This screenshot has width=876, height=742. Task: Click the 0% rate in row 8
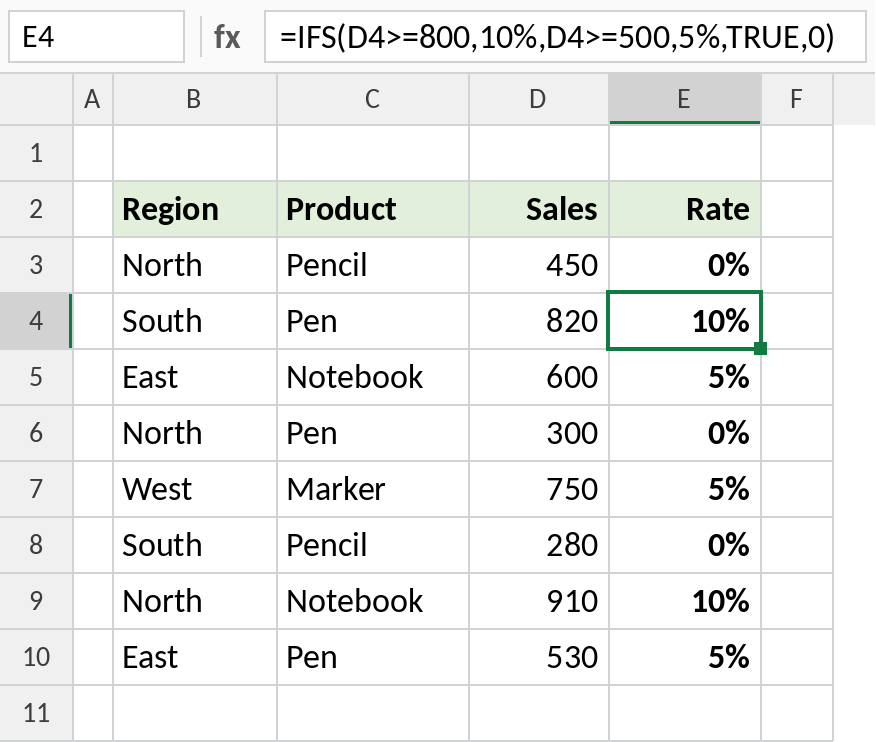pyautogui.click(x=684, y=545)
